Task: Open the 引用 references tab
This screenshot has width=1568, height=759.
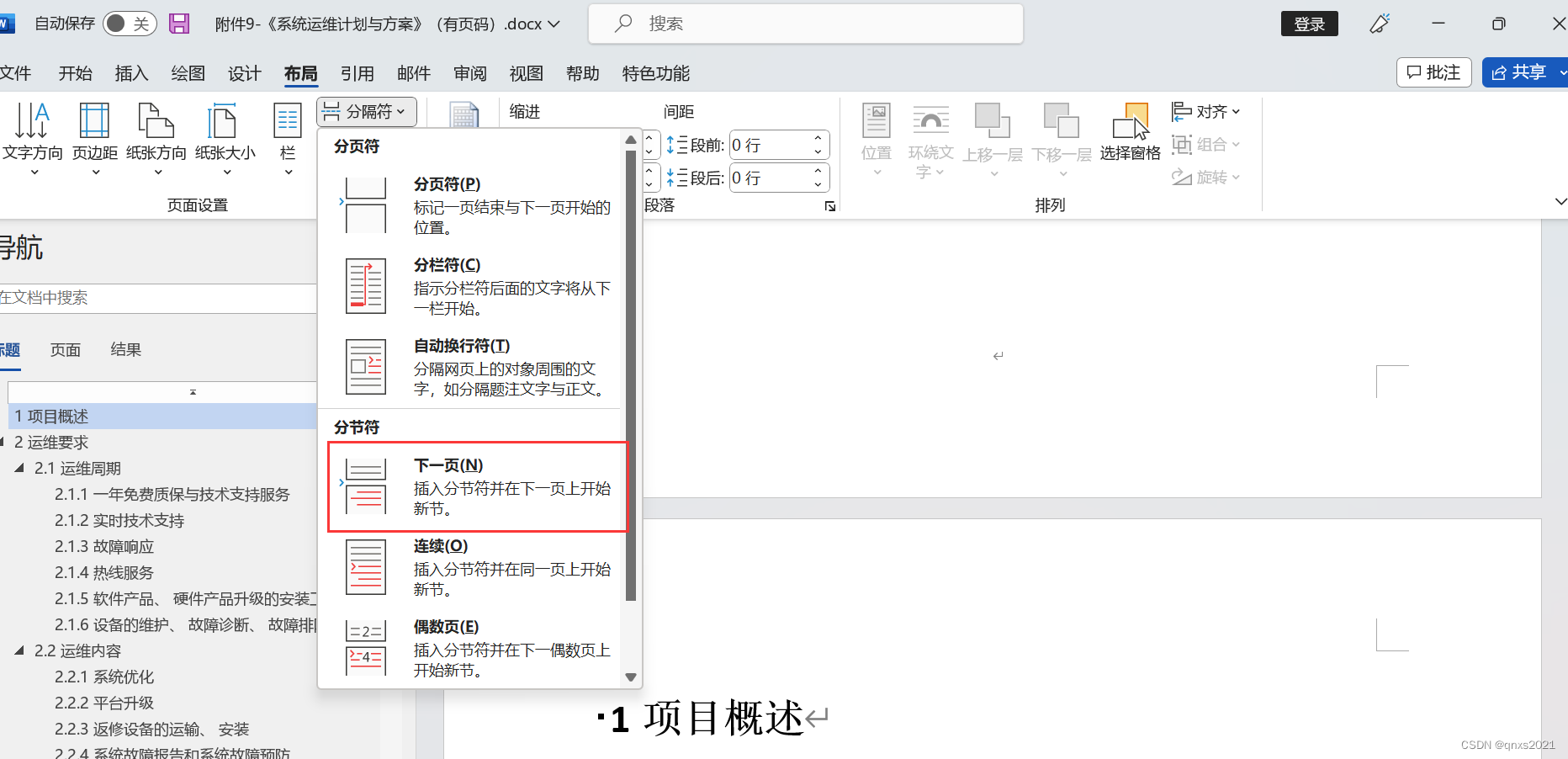Action: tap(357, 73)
